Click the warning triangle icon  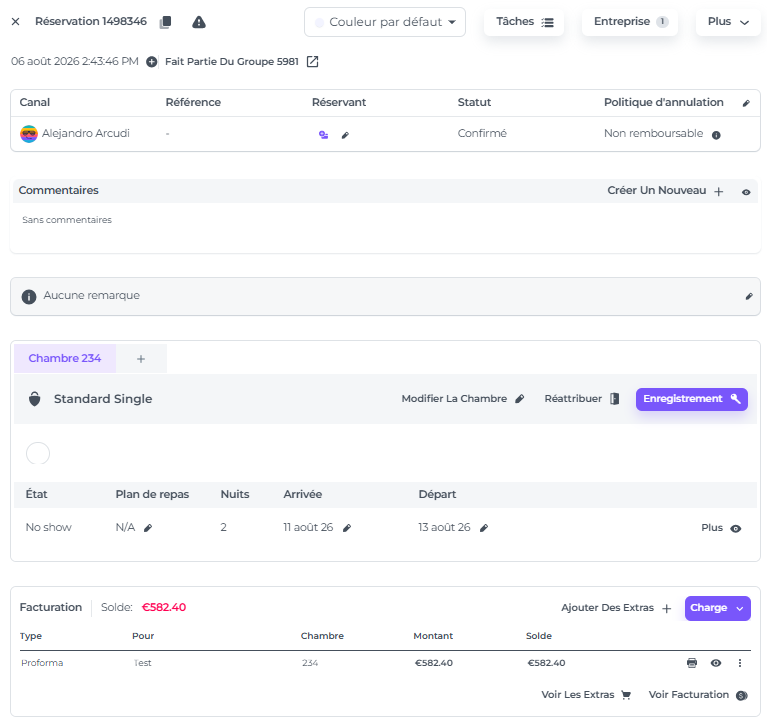click(x=199, y=22)
